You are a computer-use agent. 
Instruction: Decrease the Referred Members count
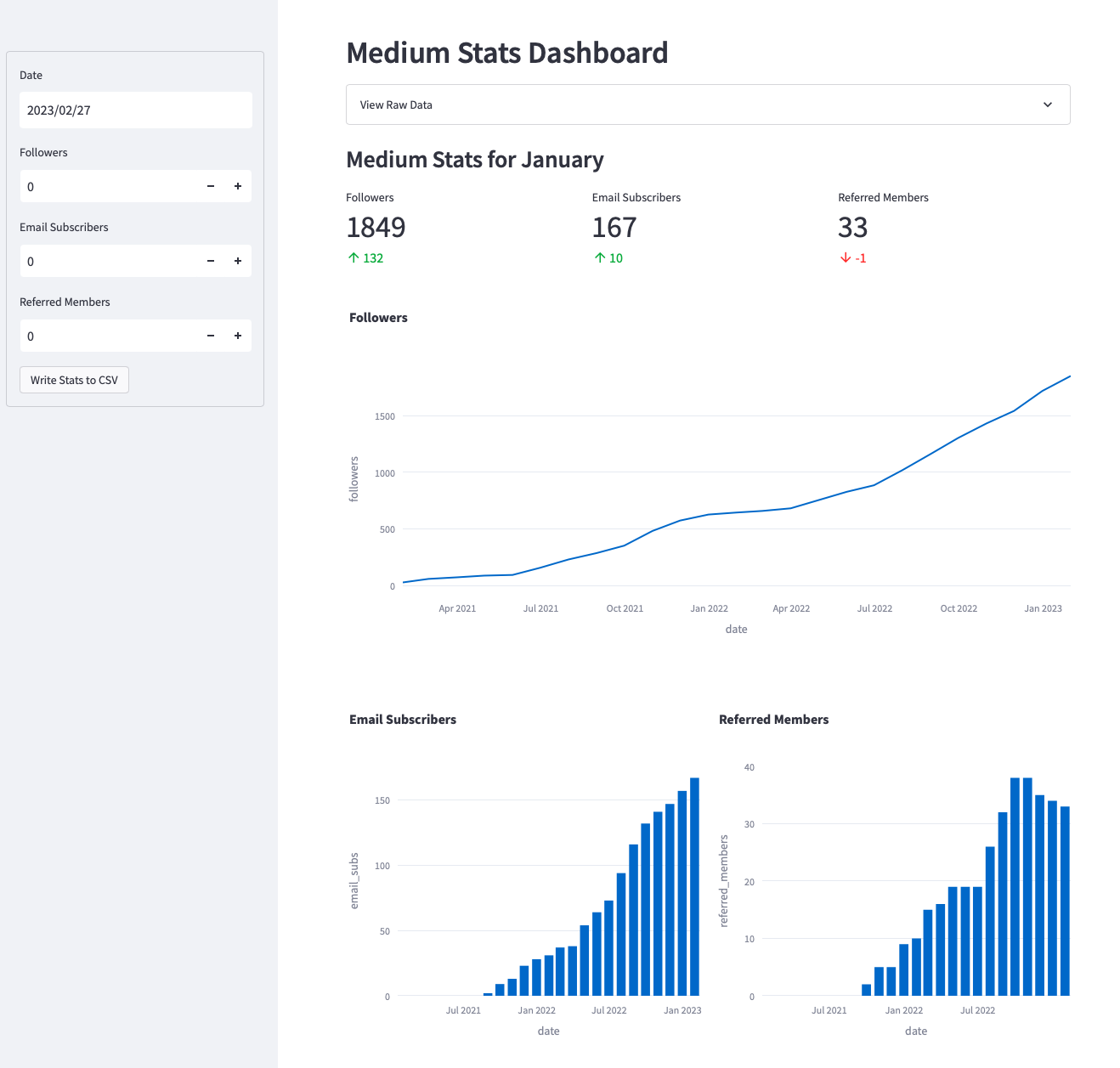[x=211, y=336]
